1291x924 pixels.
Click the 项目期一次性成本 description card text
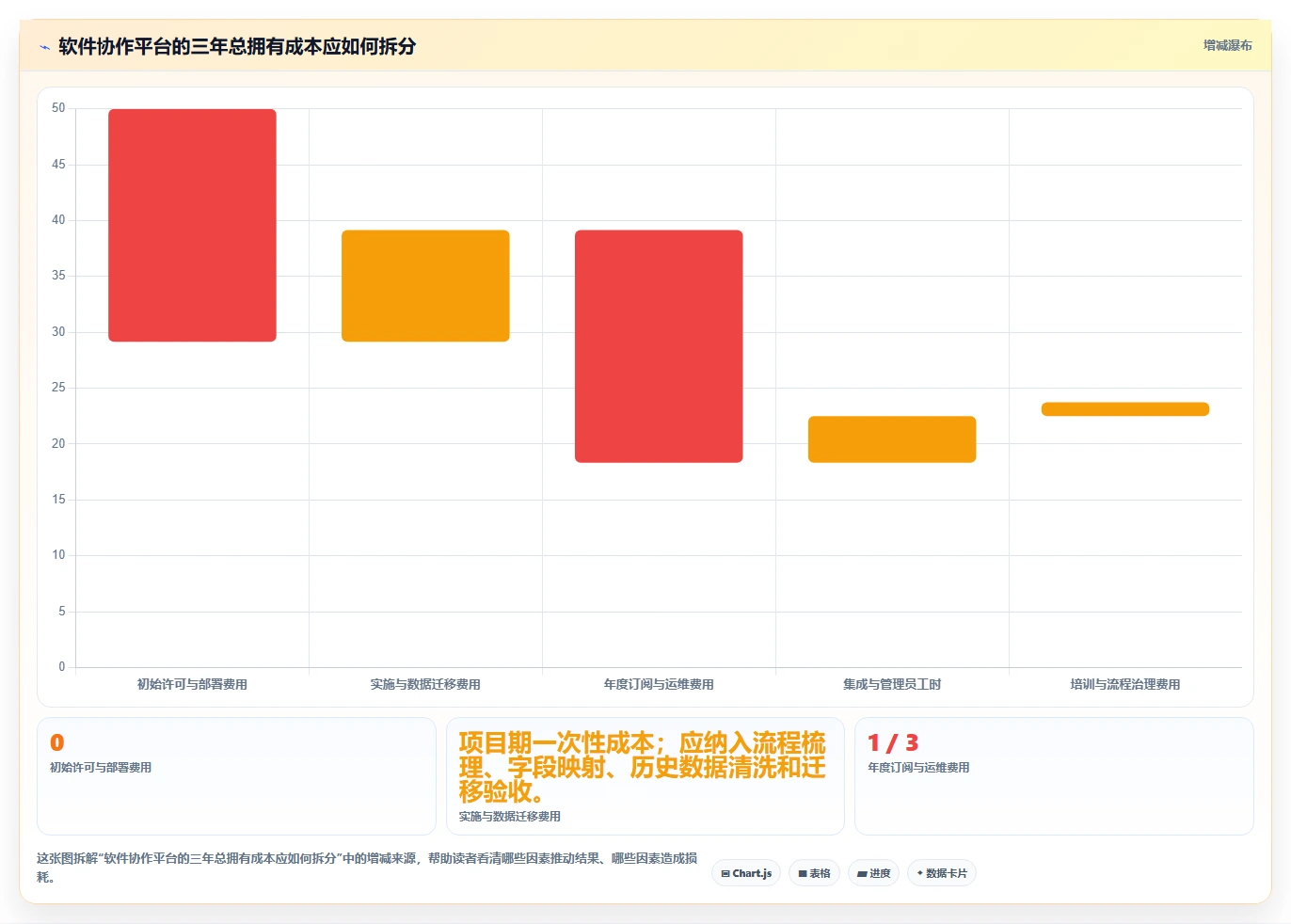pyautogui.click(x=643, y=767)
